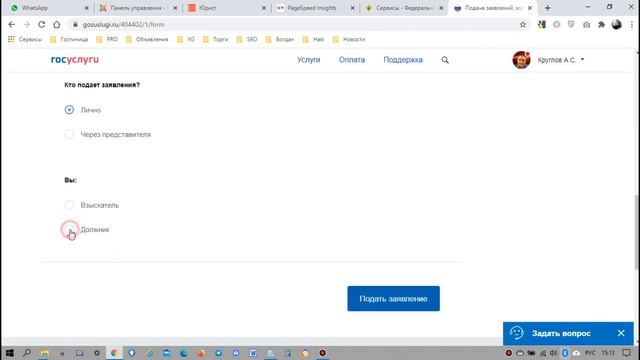Click the camera extension icon
Screen dimensions: 640x360
587,24
